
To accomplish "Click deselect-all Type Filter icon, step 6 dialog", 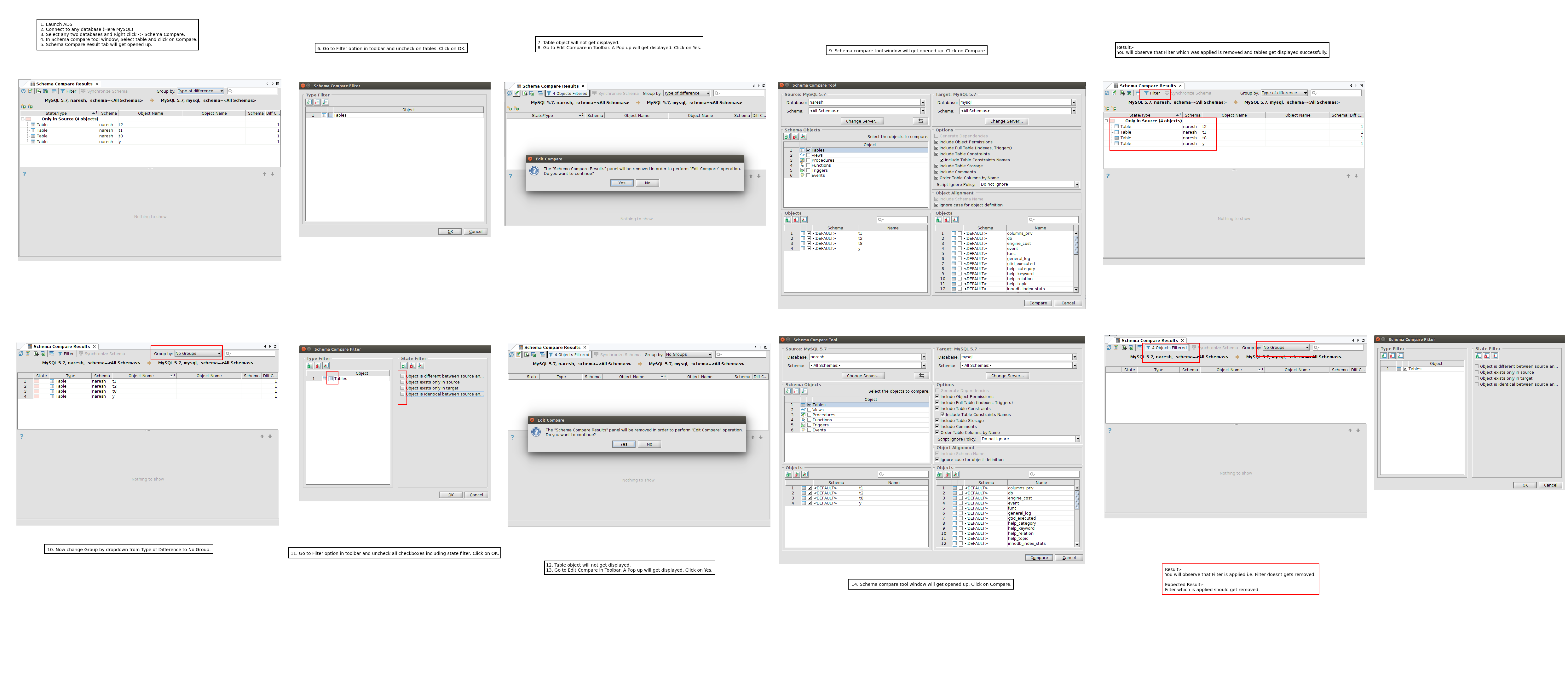I will pyautogui.click(x=317, y=102).
